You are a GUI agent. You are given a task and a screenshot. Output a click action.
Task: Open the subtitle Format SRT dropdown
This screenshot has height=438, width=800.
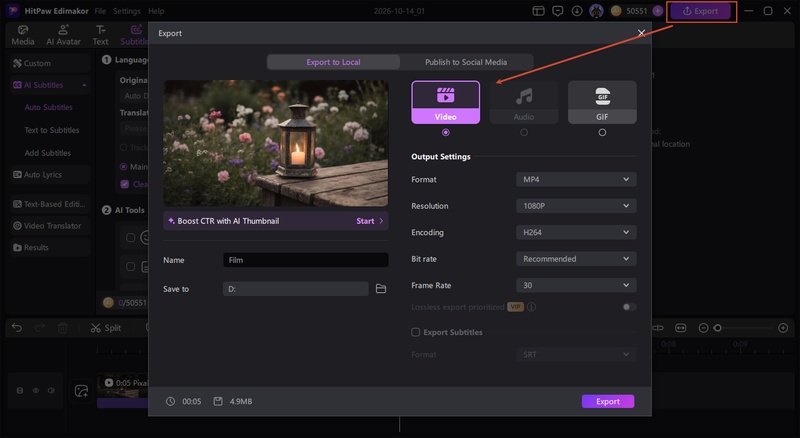pos(576,354)
